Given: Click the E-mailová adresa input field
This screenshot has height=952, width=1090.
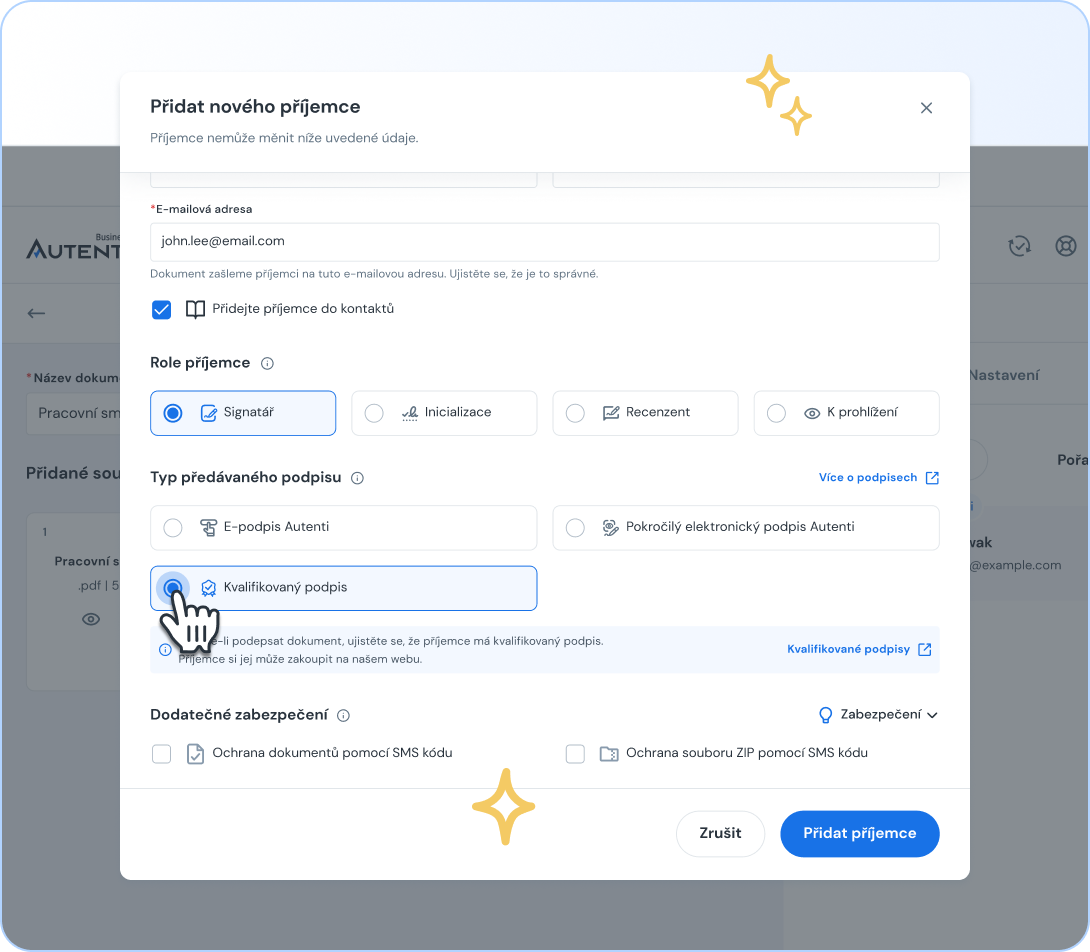Looking at the screenshot, I should [x=544, y=242].
